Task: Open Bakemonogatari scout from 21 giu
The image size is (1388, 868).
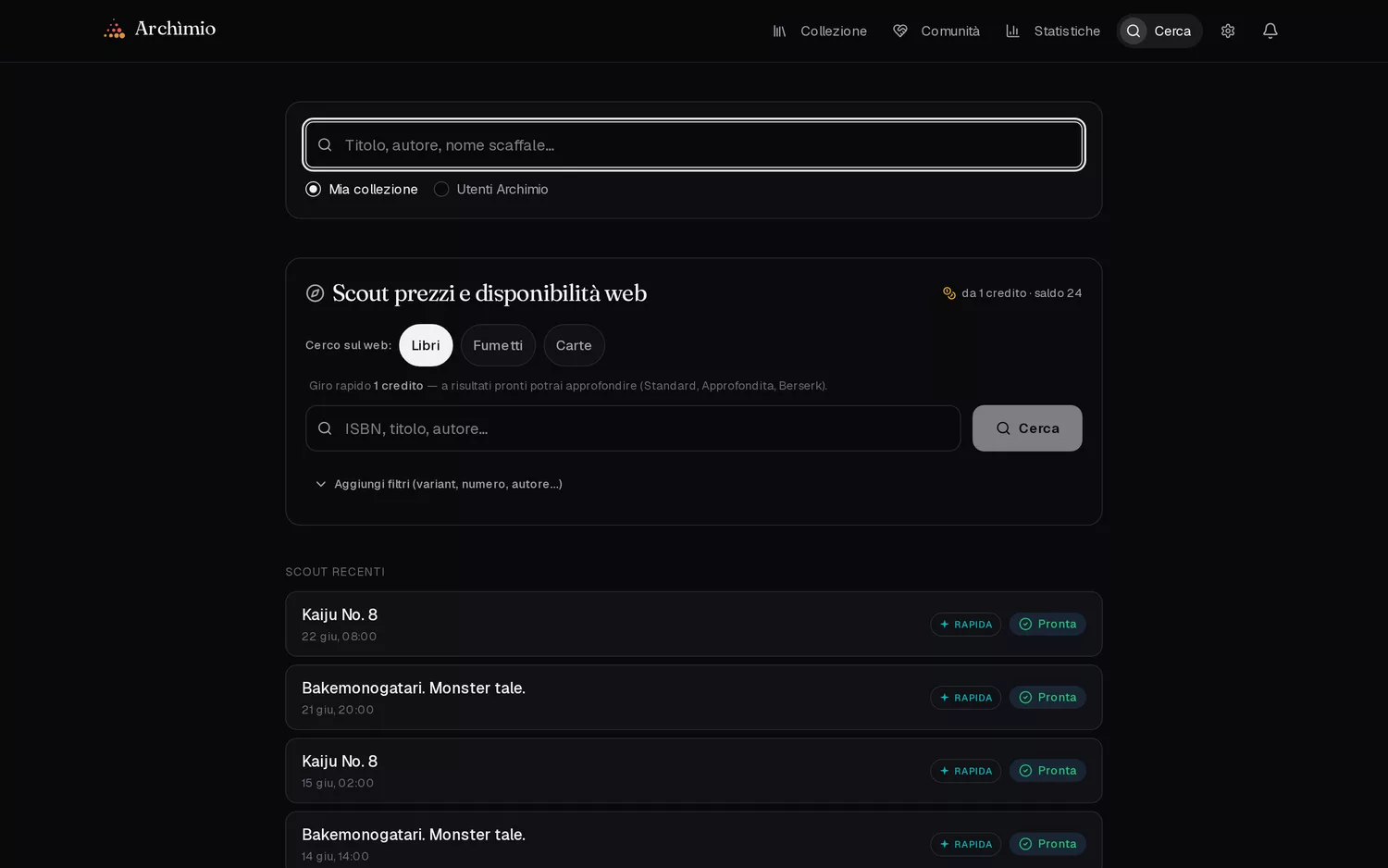Action: pos(694,697)
